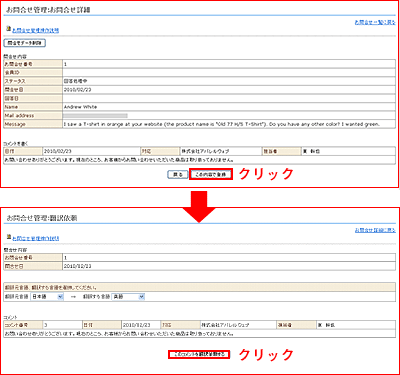
Task: Click the English Message text about the T-shirt
Action: pyautogui.click(x=221, y=124)
